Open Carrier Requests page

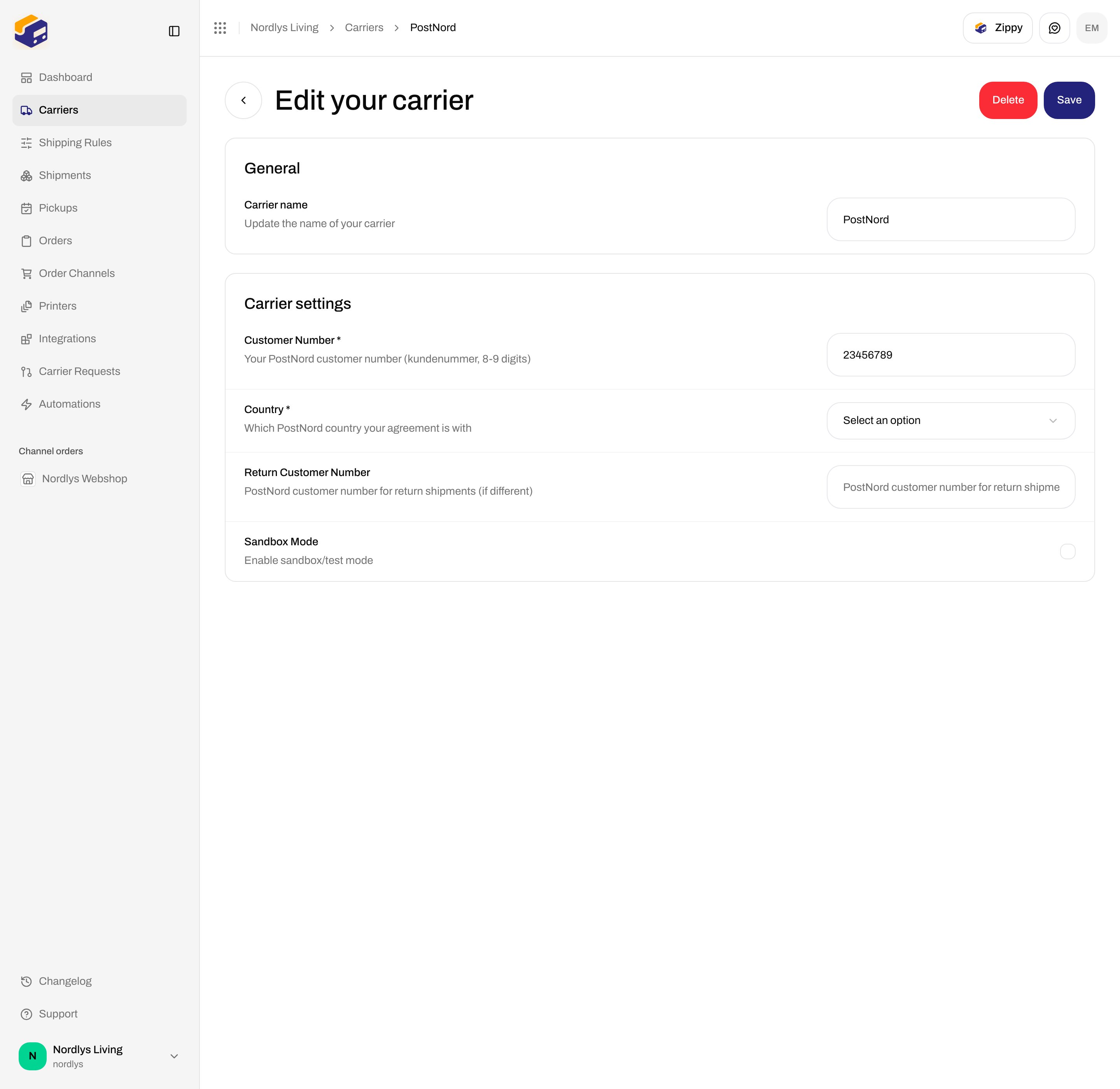tap(100, 371)
